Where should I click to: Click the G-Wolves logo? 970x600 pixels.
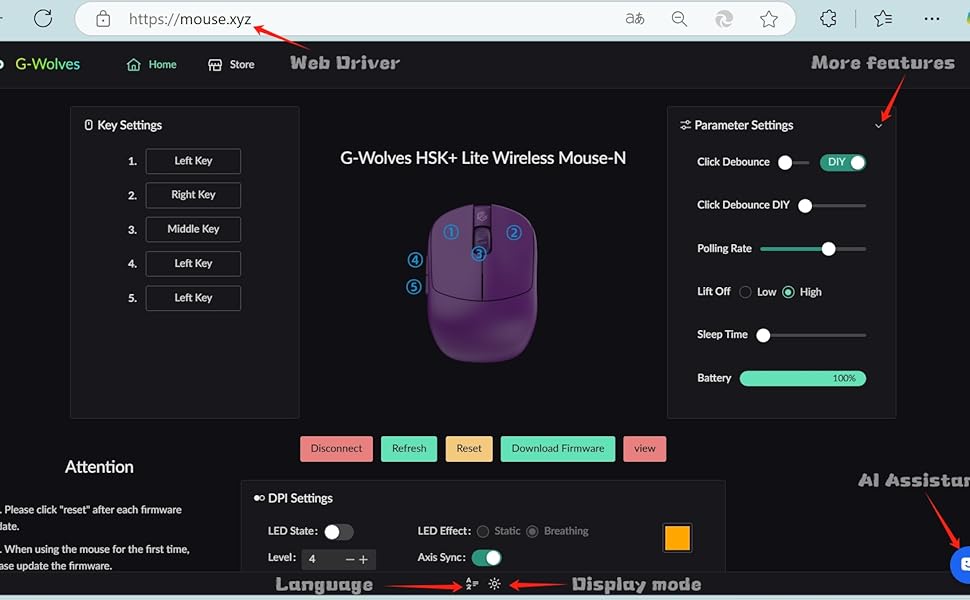[47, 64]
